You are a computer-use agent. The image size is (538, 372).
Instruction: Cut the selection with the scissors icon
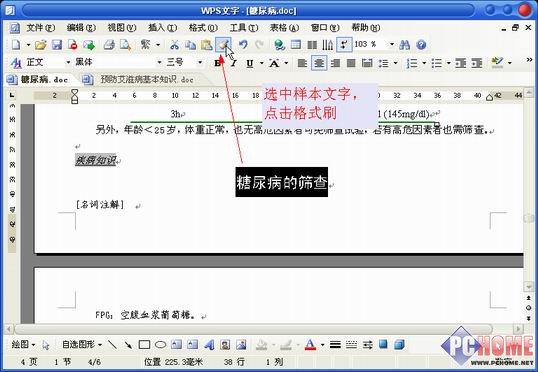[174, 45]
